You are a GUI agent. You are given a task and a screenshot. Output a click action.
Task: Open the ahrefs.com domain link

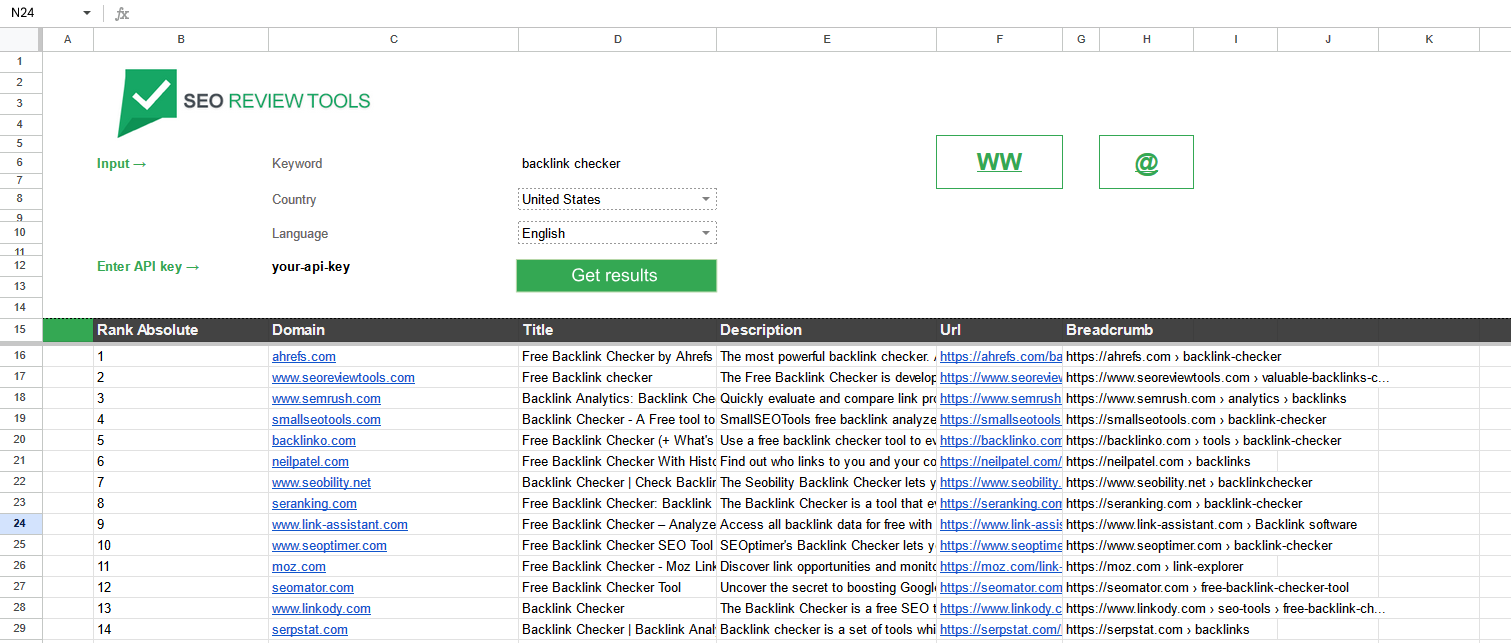[x=304, y=356]
